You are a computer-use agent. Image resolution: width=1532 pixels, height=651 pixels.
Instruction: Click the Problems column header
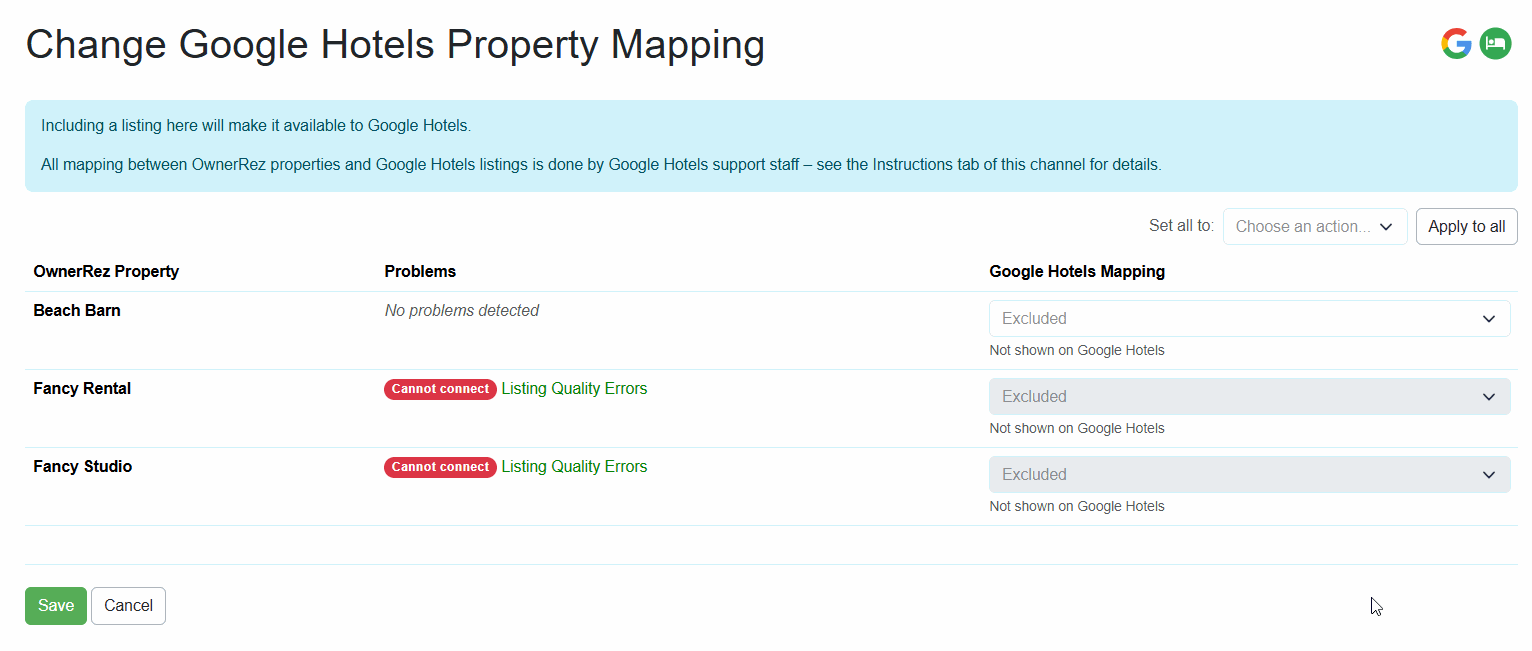point(420,271)
